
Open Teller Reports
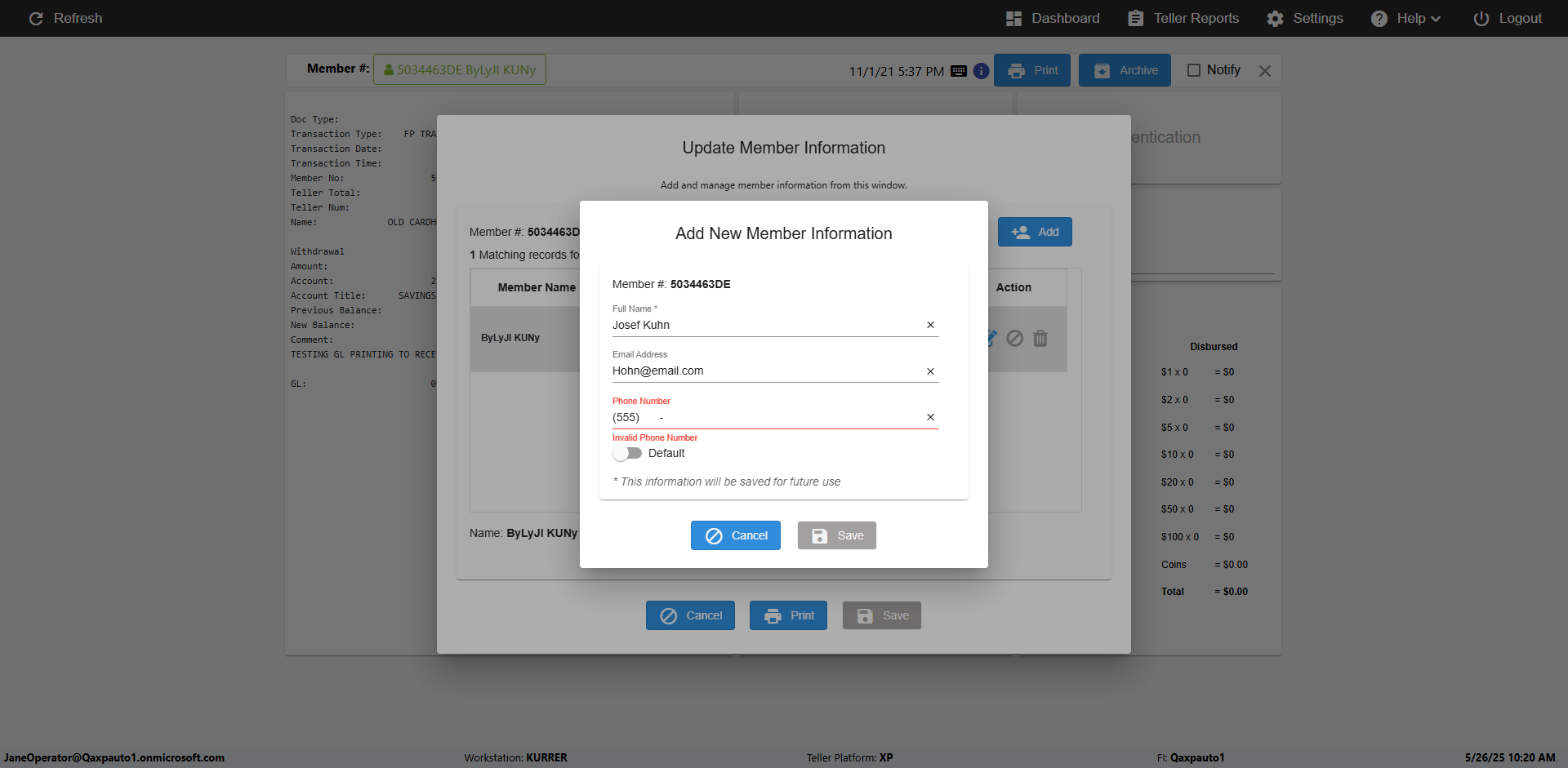point(1183,18)
